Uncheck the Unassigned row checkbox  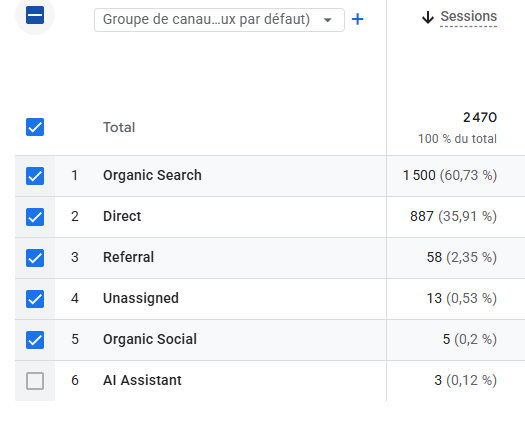(x=35, y=299)
